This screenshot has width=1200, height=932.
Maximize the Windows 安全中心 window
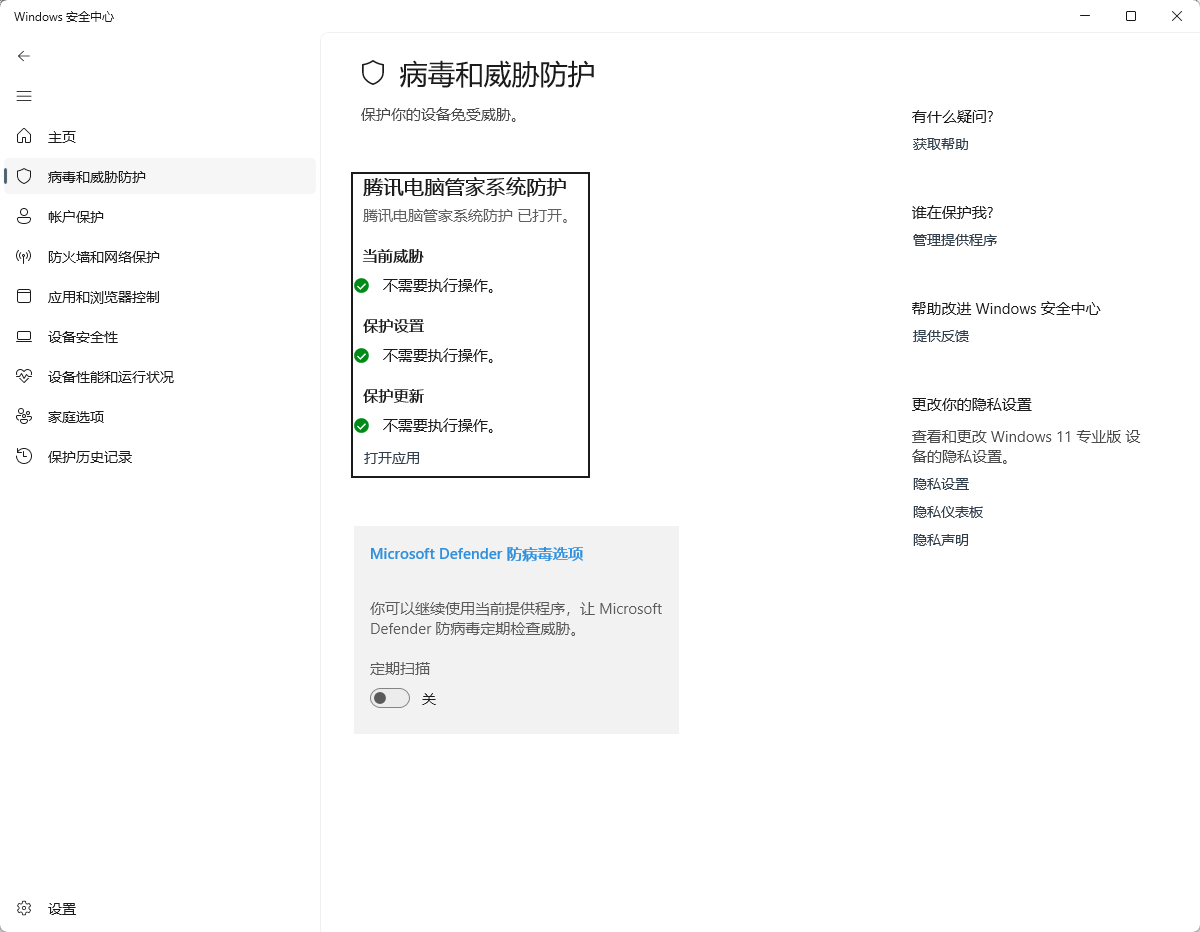point(1131,16)
